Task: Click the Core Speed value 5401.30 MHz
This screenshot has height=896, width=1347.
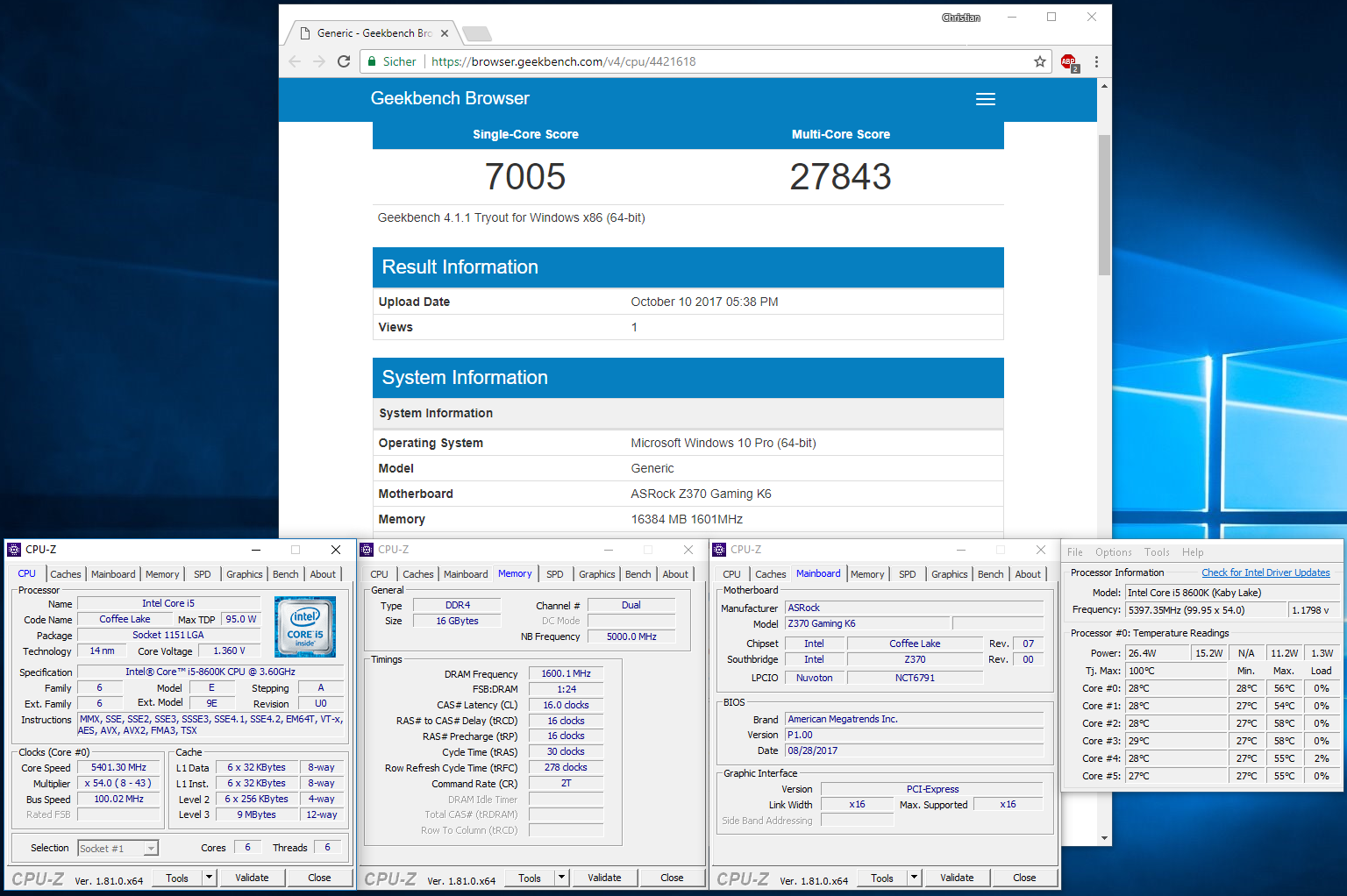Action: (x=119, y=767)
